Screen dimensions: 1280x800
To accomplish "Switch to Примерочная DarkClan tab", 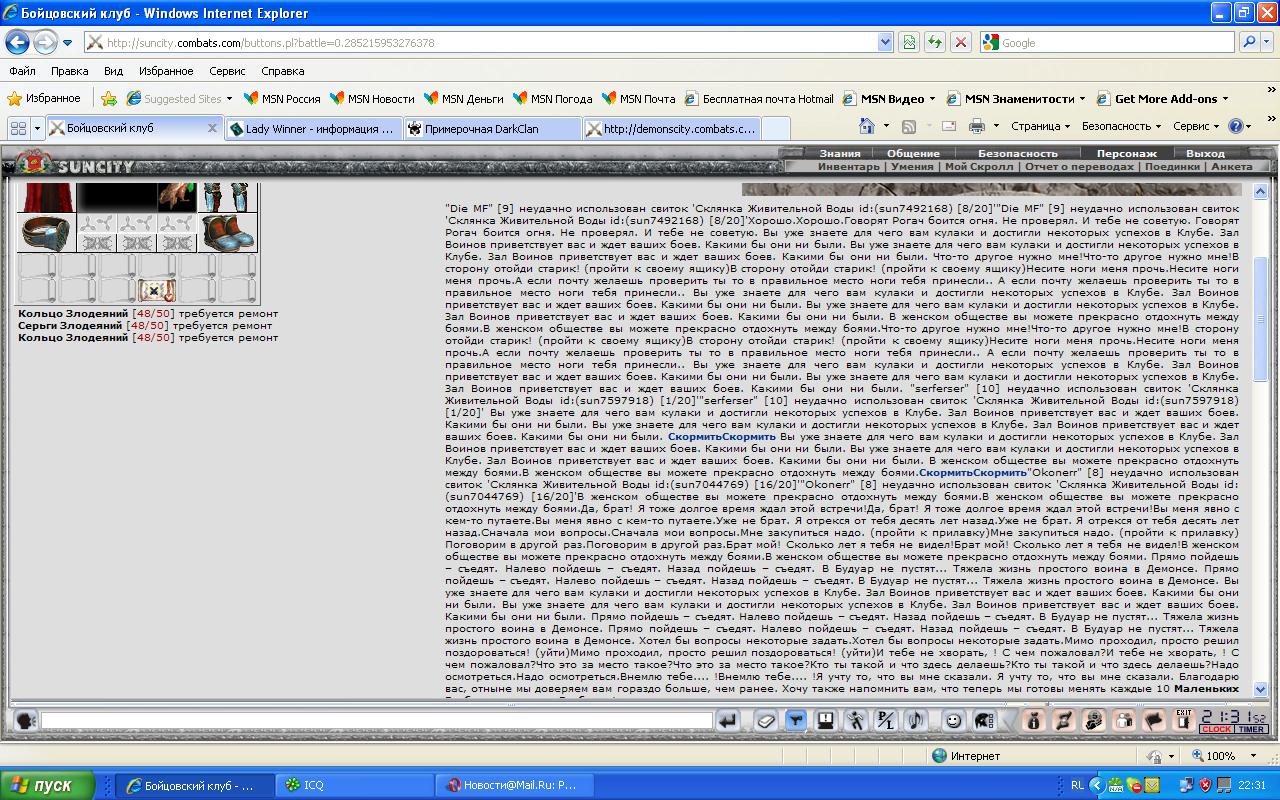I will [493, 129].
